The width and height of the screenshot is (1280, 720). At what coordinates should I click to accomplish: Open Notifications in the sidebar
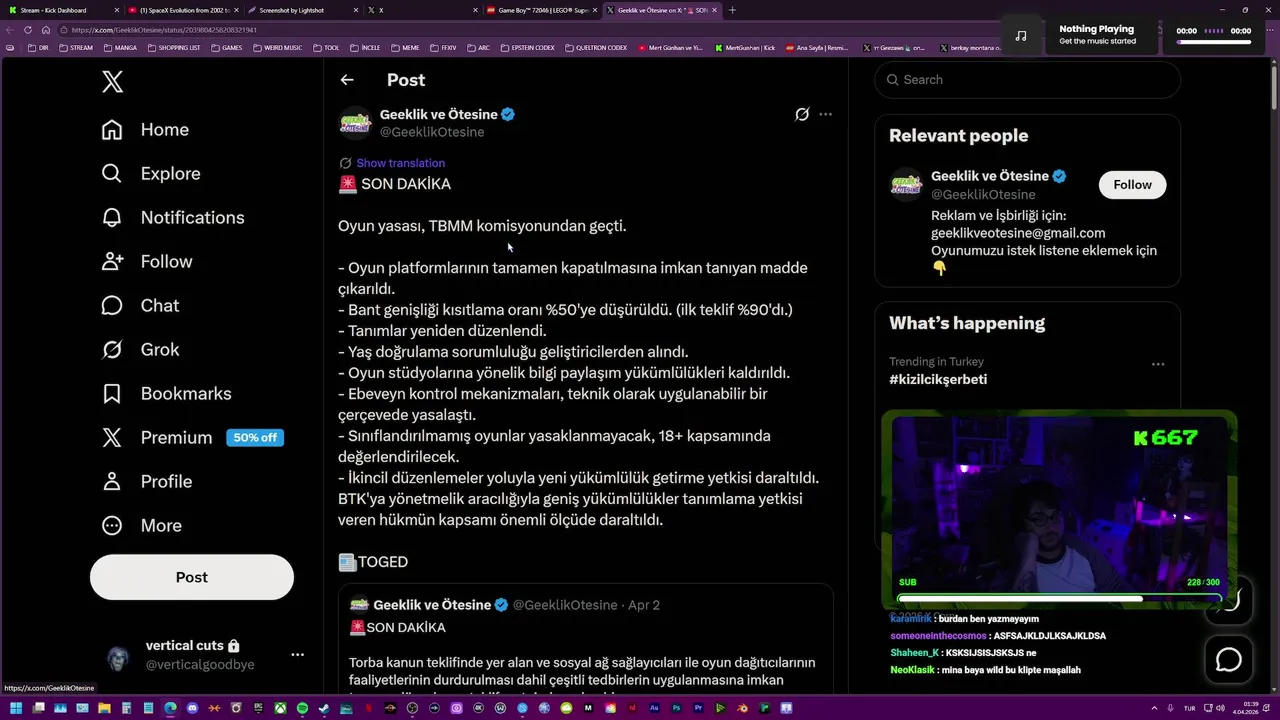[172, 218]
